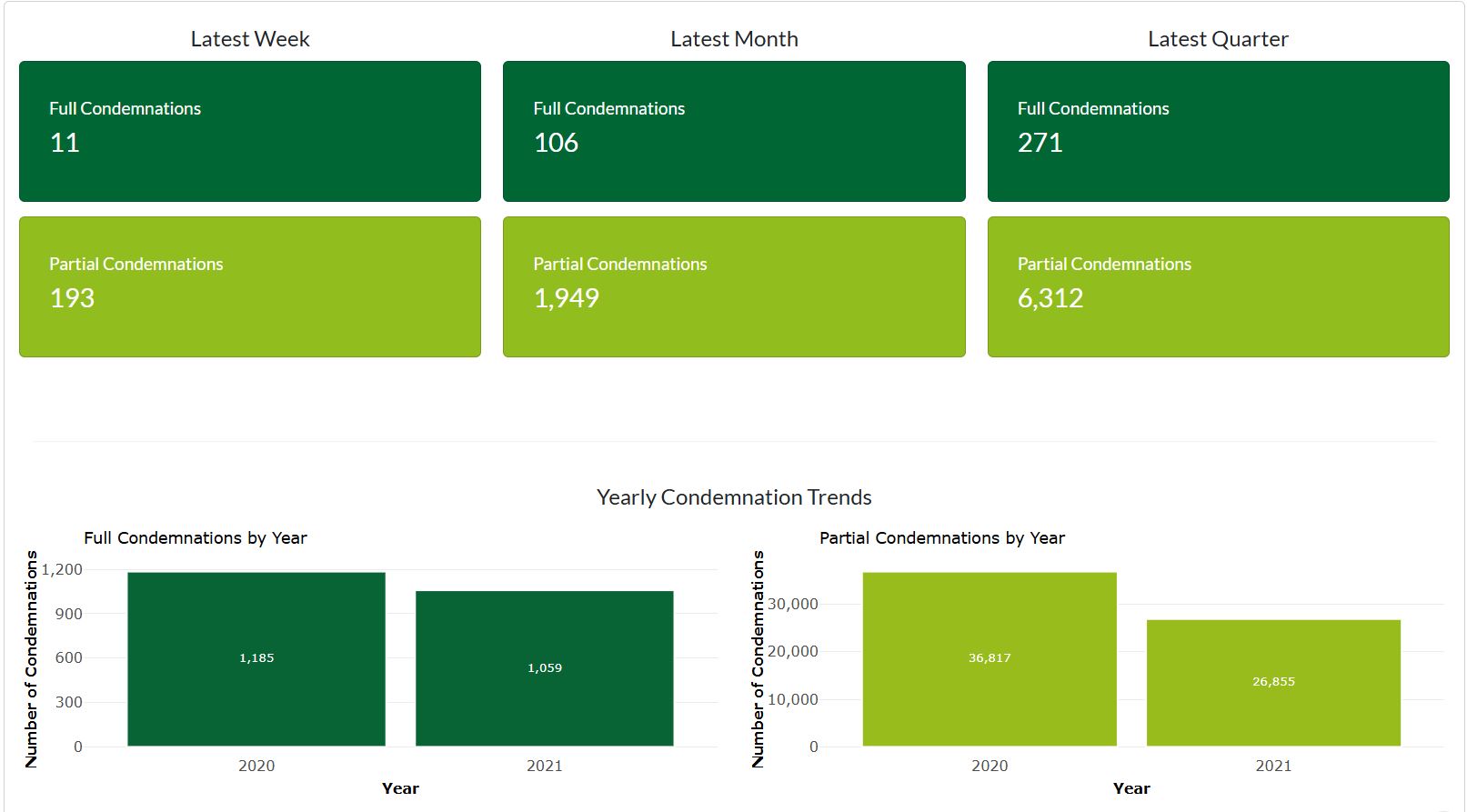This screenshot has height=812, width=1467.
Task: Click the Latest Week heading
Action: pos(250,39)
